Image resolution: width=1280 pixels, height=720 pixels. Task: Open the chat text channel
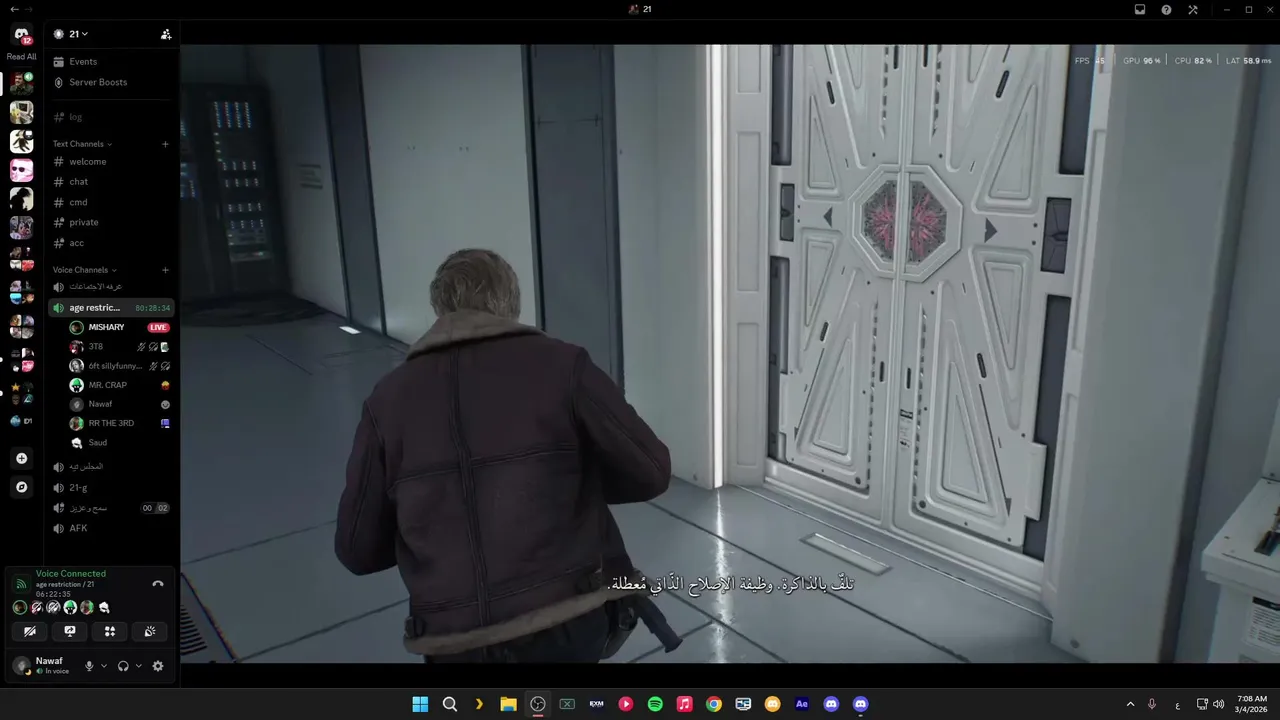[x=110, y=182]
